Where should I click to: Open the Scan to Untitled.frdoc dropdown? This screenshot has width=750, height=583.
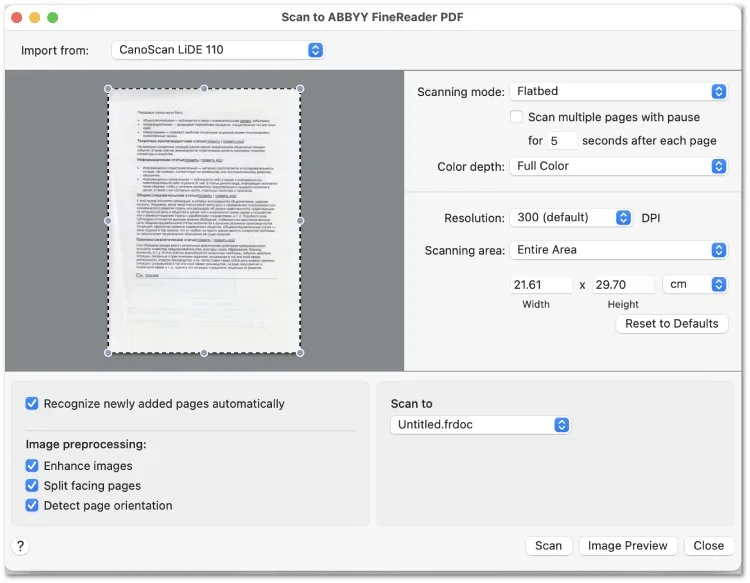point(480,425)
